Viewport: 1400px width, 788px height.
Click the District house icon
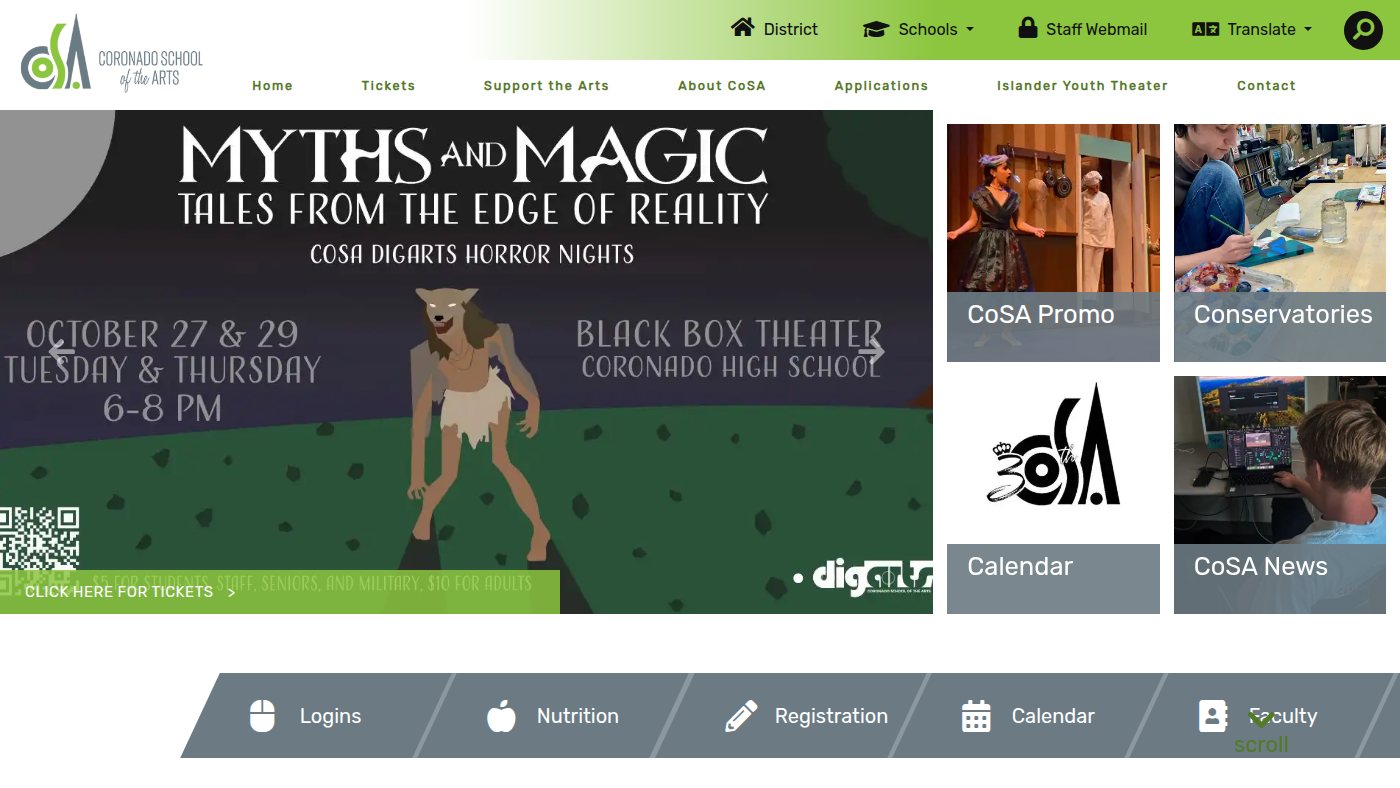pos(742,27)
